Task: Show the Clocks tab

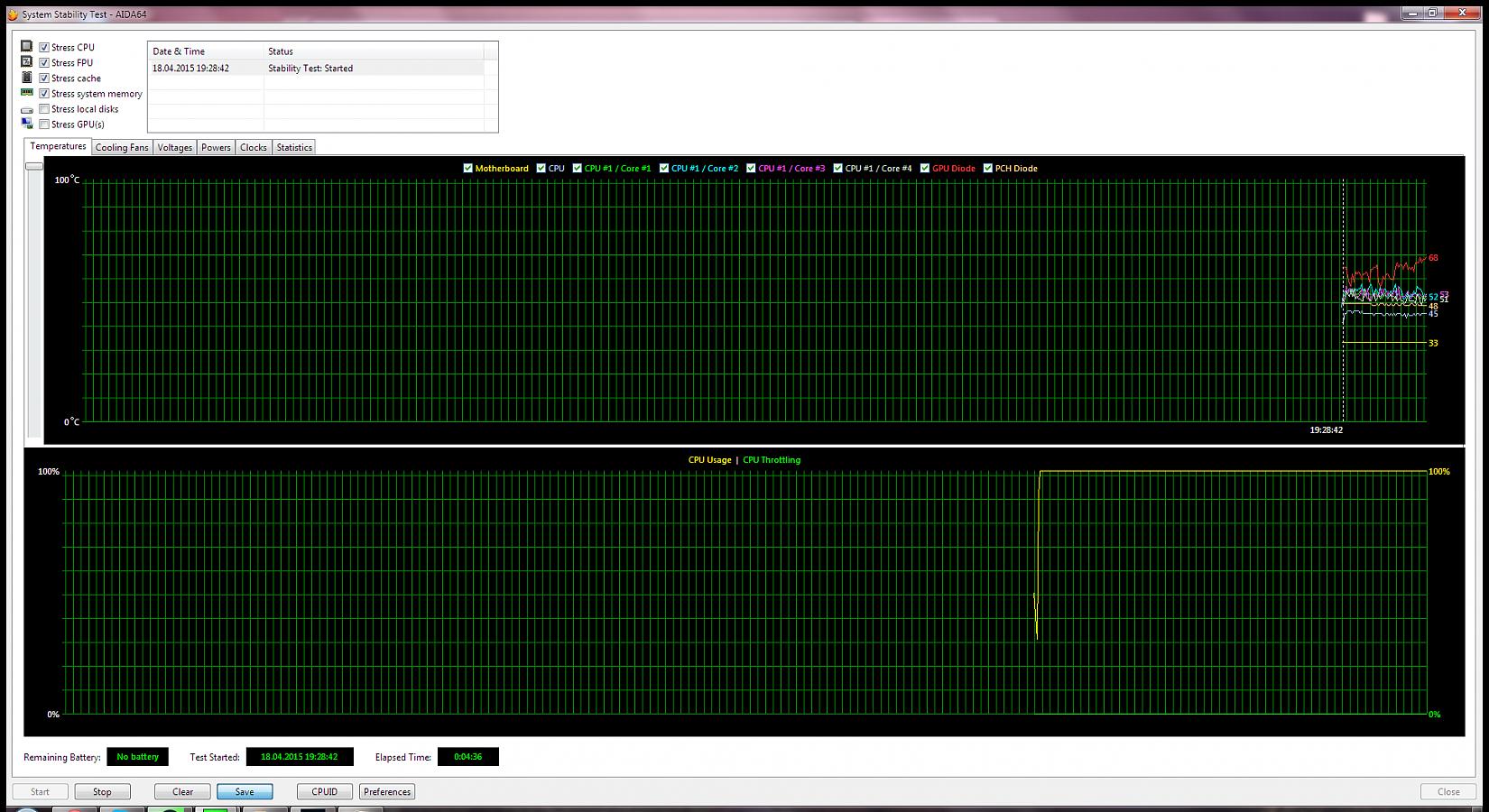Action: coord(254,147)
